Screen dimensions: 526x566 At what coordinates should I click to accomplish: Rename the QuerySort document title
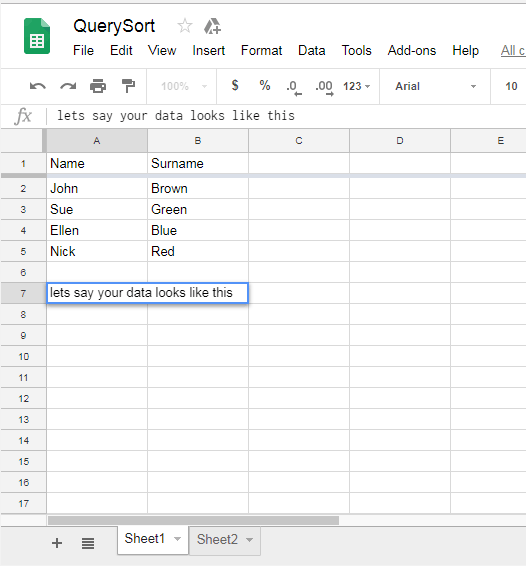[x=114, y=26]
